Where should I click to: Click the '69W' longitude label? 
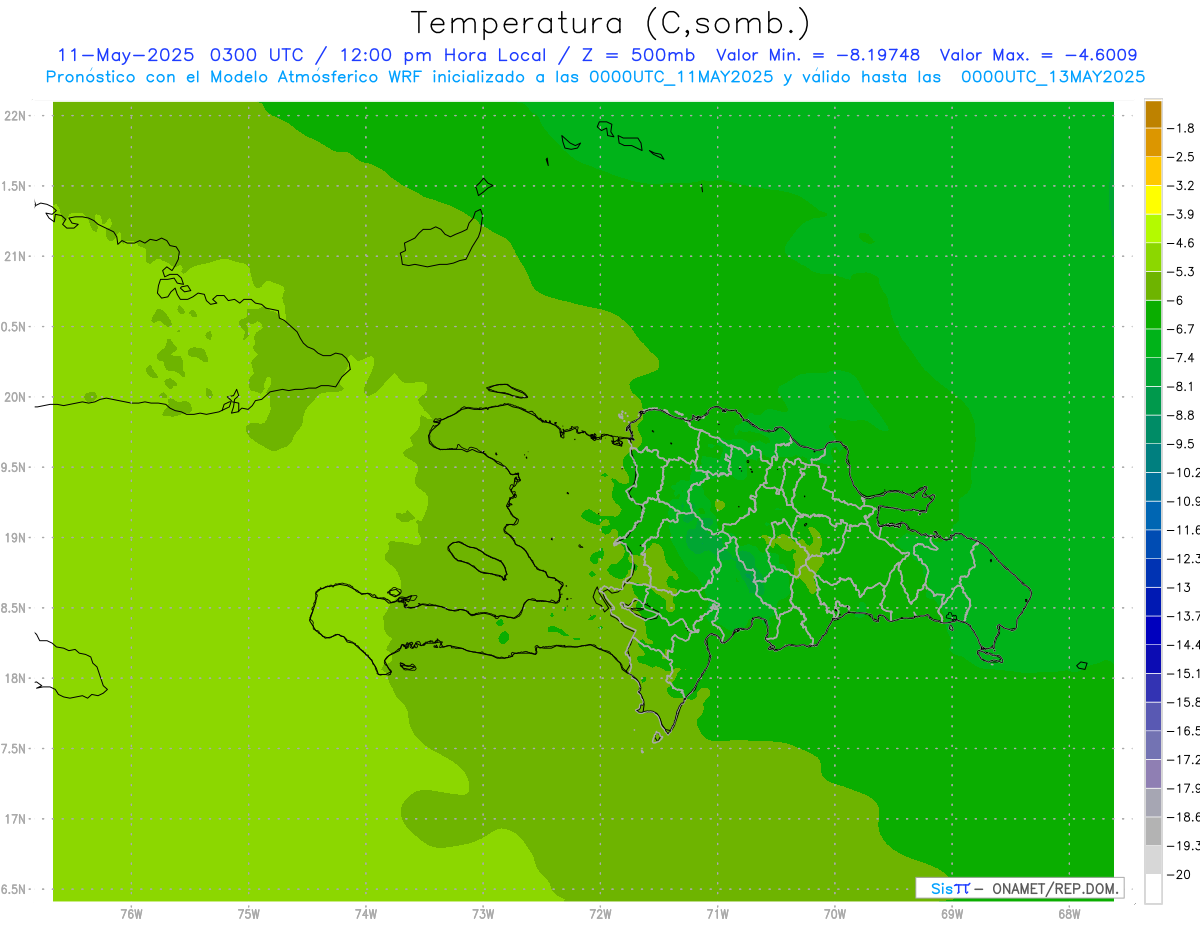coord(952,914)
